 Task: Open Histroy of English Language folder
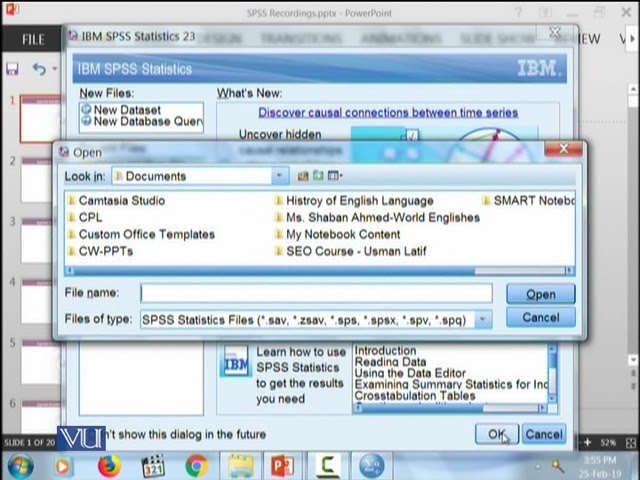click(x=354, y=200)
